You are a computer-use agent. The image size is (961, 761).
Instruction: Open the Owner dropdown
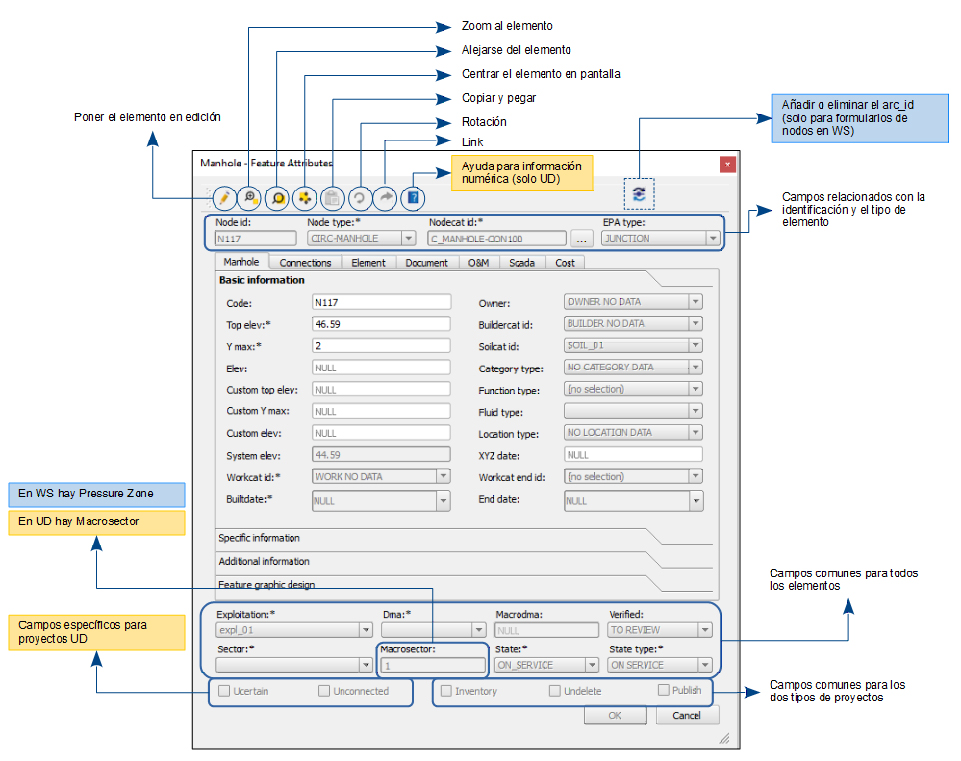click(633, 302)
